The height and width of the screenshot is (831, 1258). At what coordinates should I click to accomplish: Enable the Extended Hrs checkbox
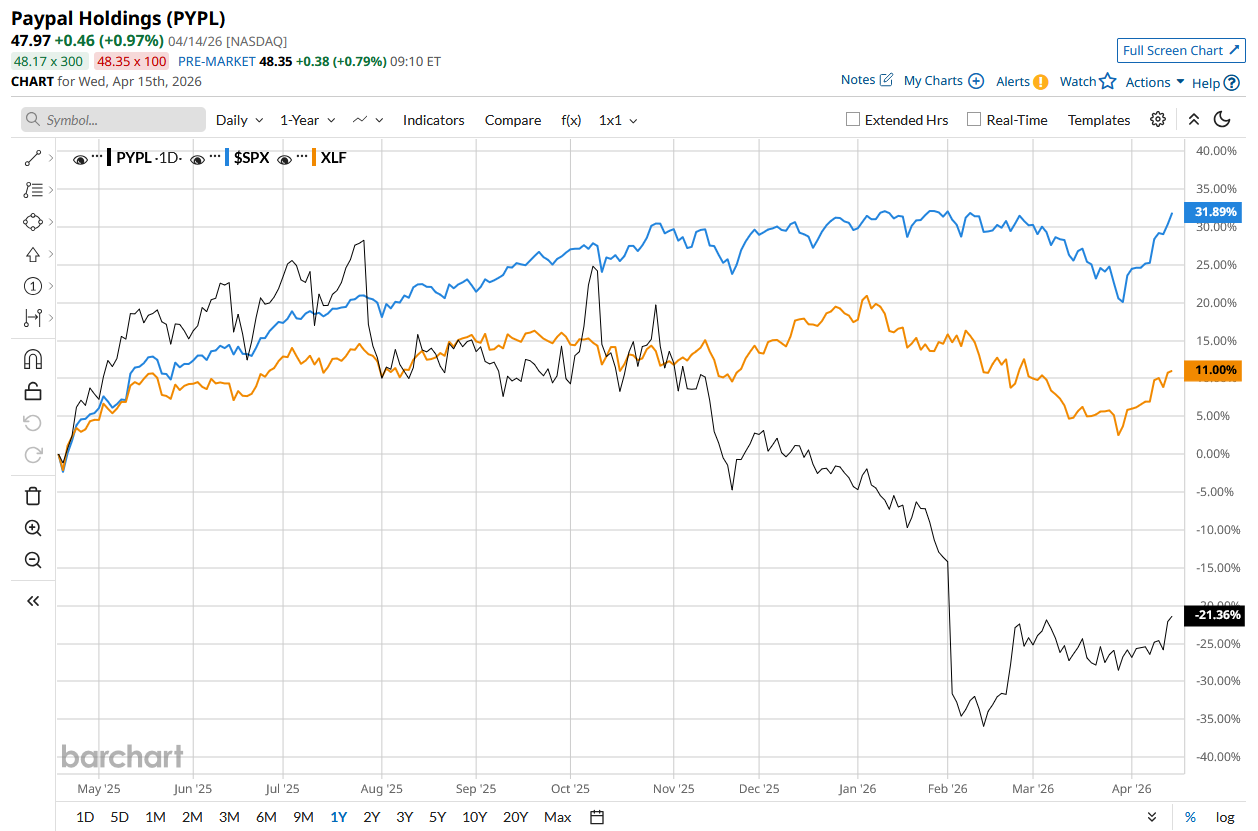point(853,120)
